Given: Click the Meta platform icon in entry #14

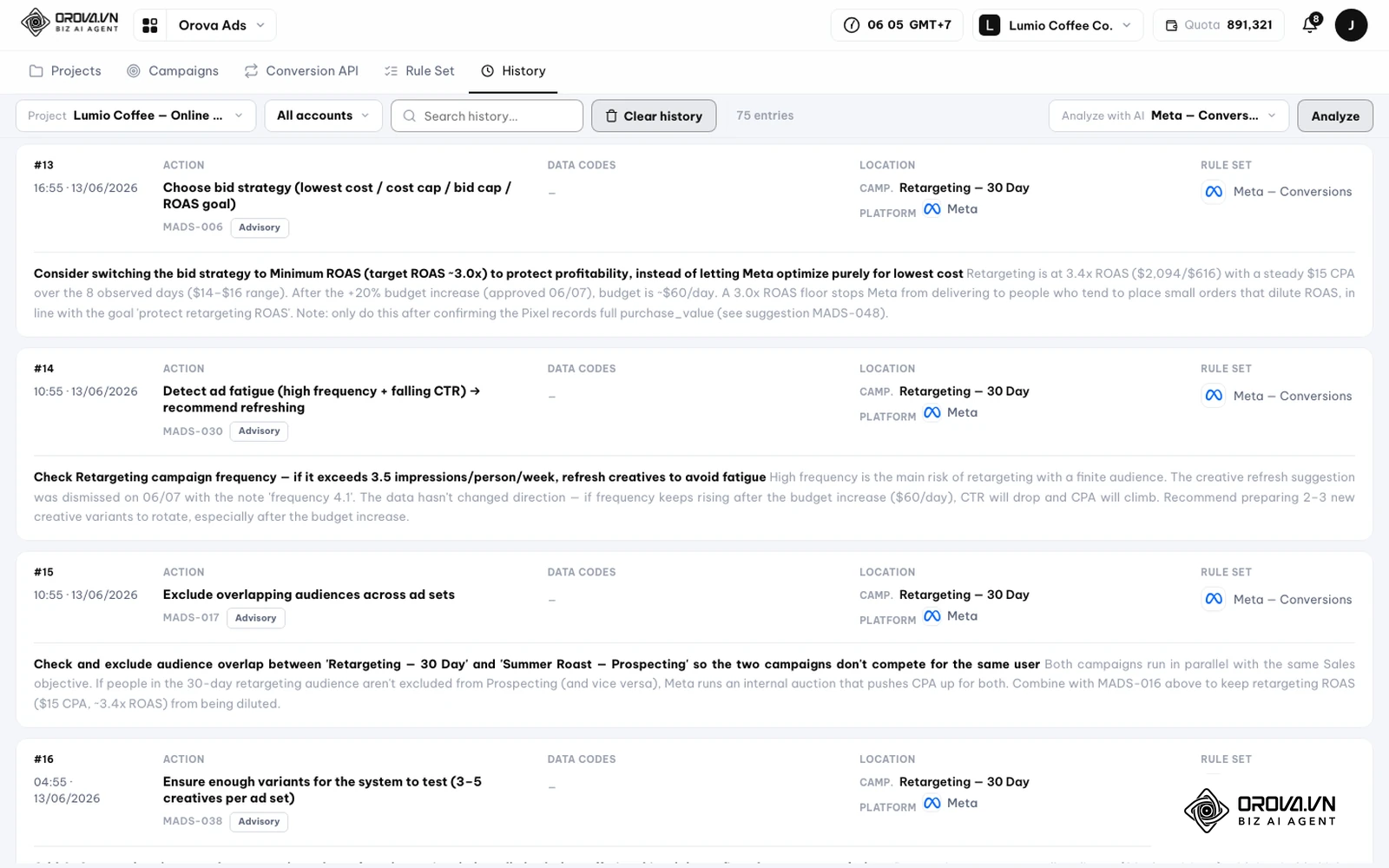Looking at the screenshot, I should coord(932,412).
